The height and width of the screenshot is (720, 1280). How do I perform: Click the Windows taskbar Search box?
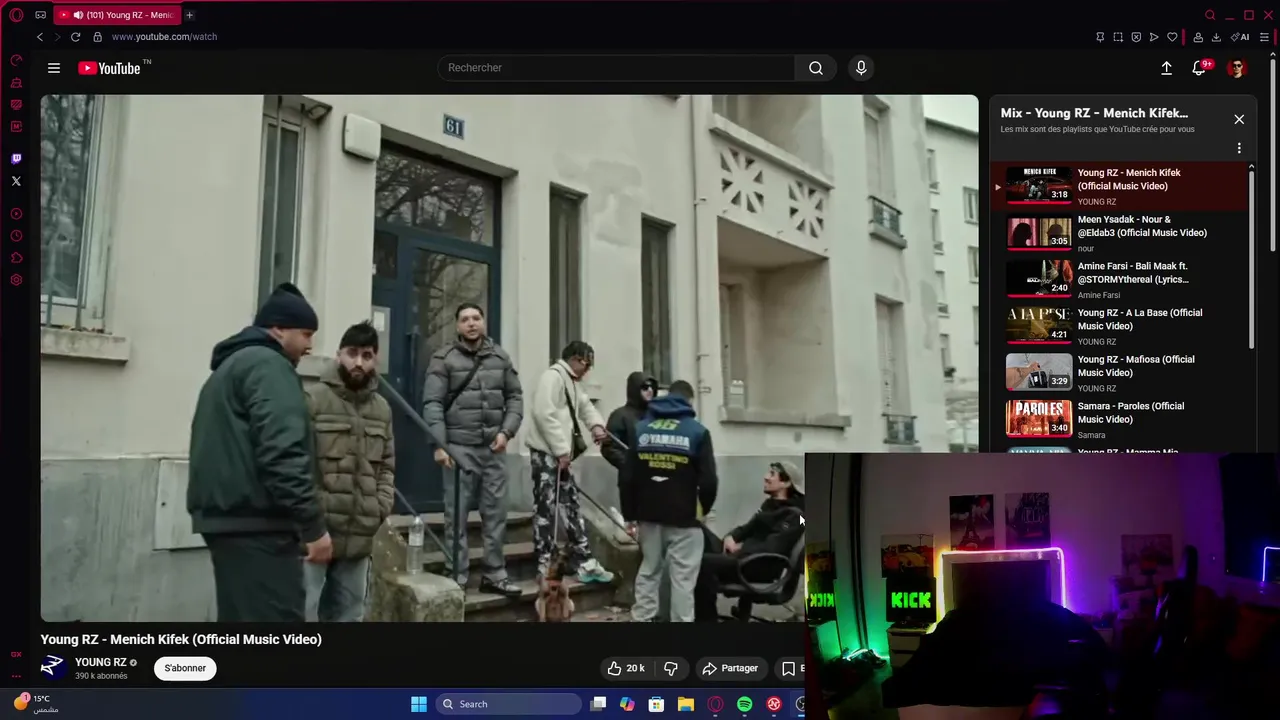(x=508, y=704)
